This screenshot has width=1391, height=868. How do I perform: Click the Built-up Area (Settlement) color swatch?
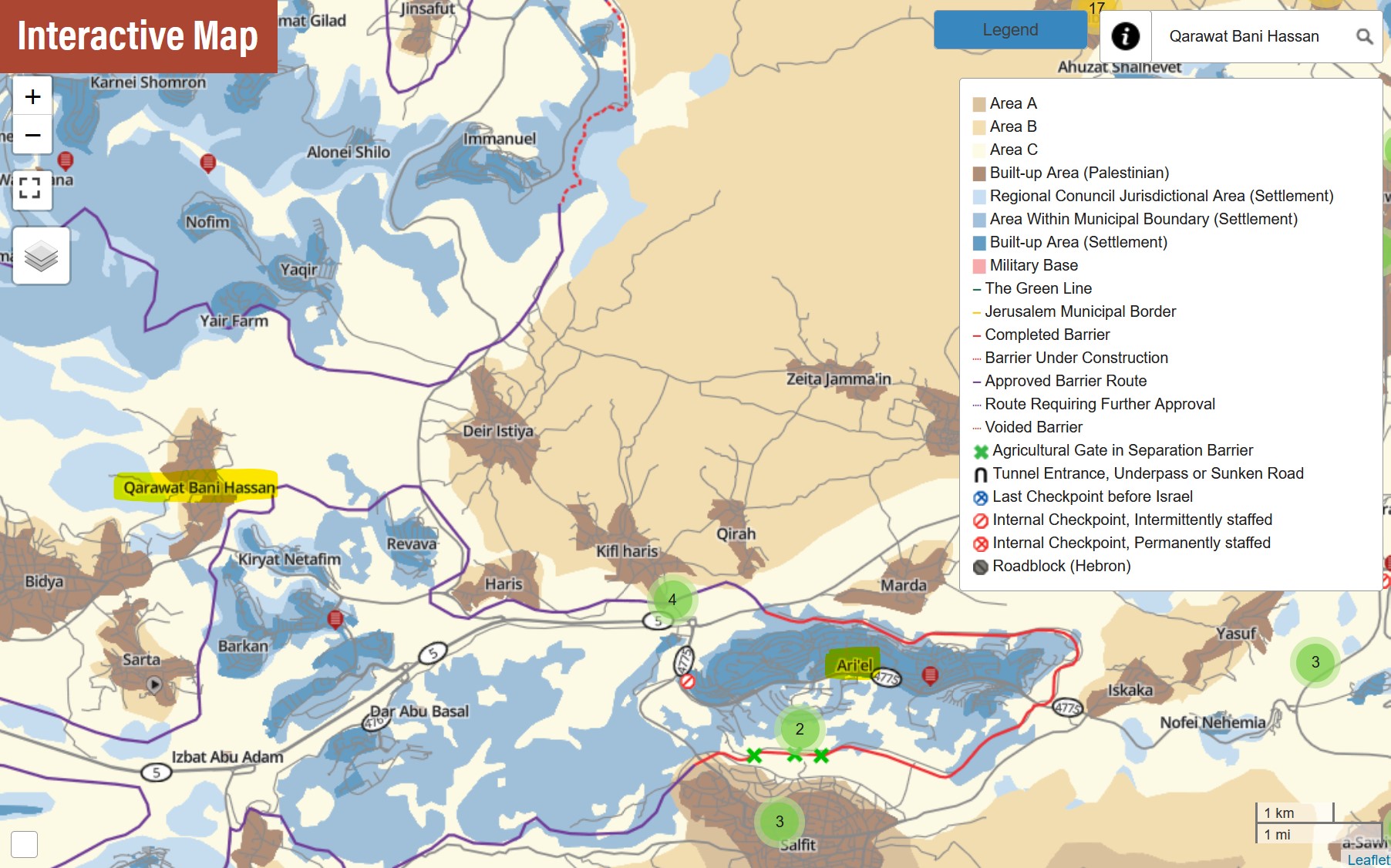pyautogui.click(x=979, y=243)
